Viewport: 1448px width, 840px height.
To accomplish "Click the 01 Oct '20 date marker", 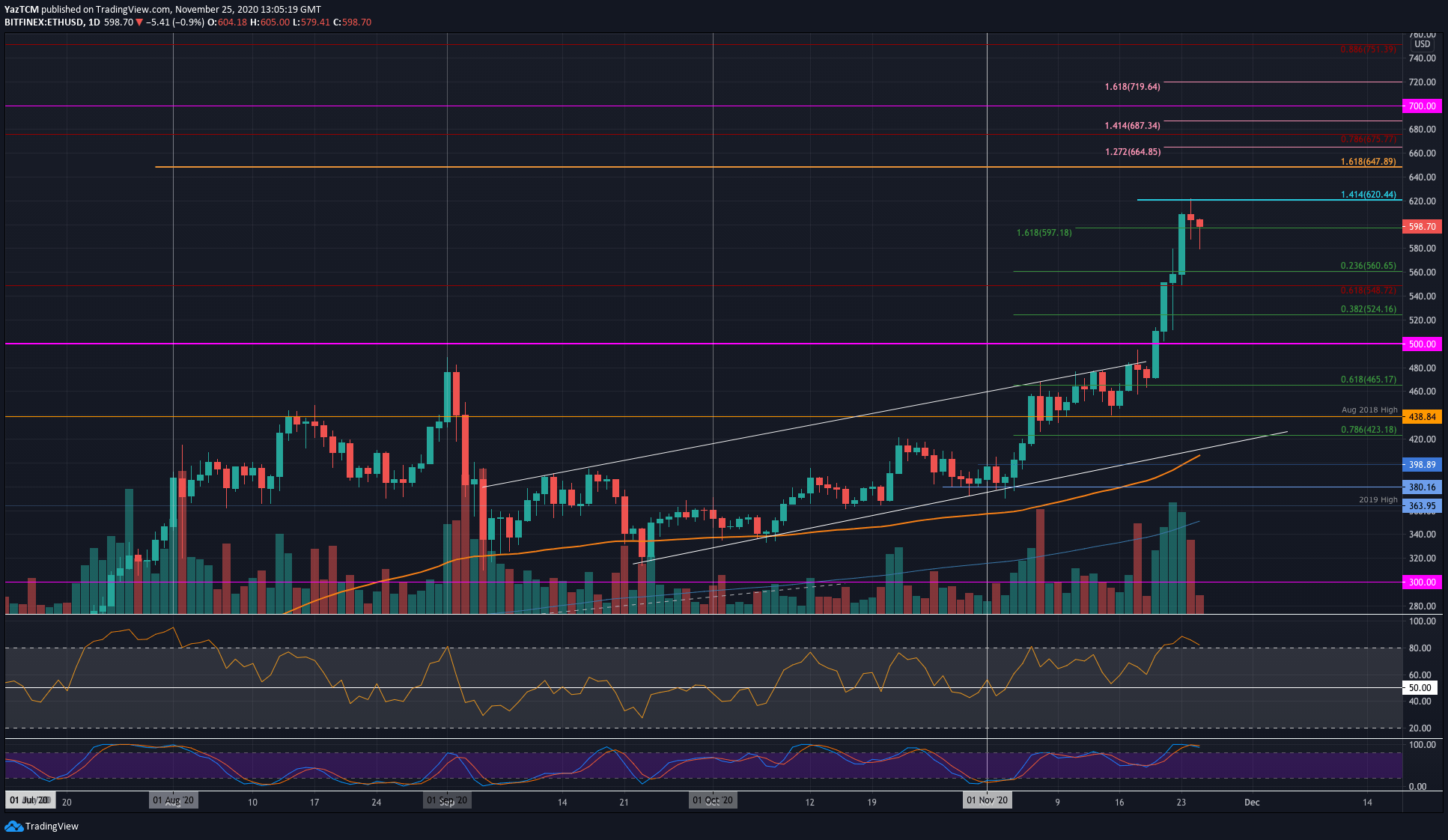I will click(713, 800).
